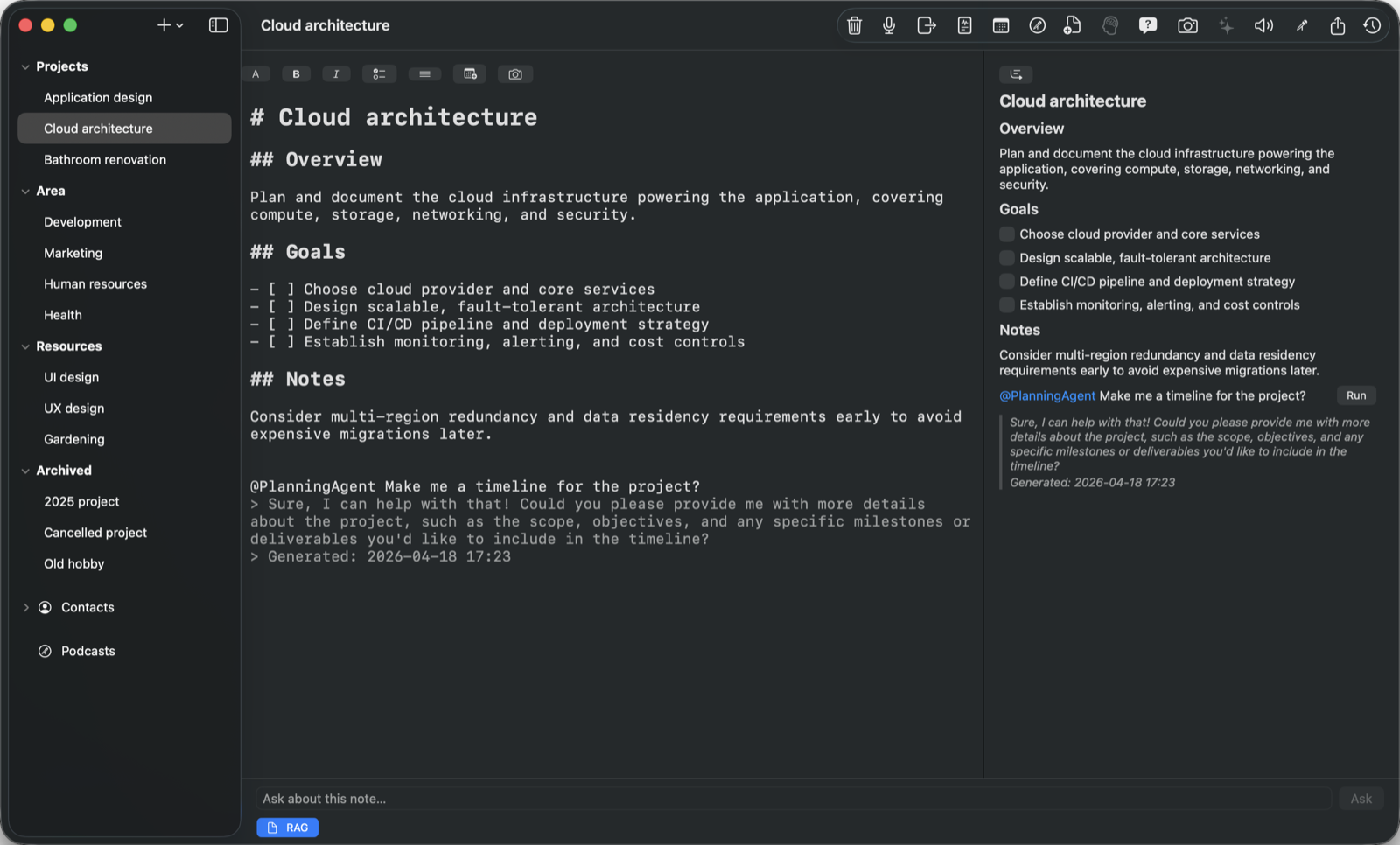1400x845 pixels.
Task: Click the text style A button
Action: click(255, 74)
